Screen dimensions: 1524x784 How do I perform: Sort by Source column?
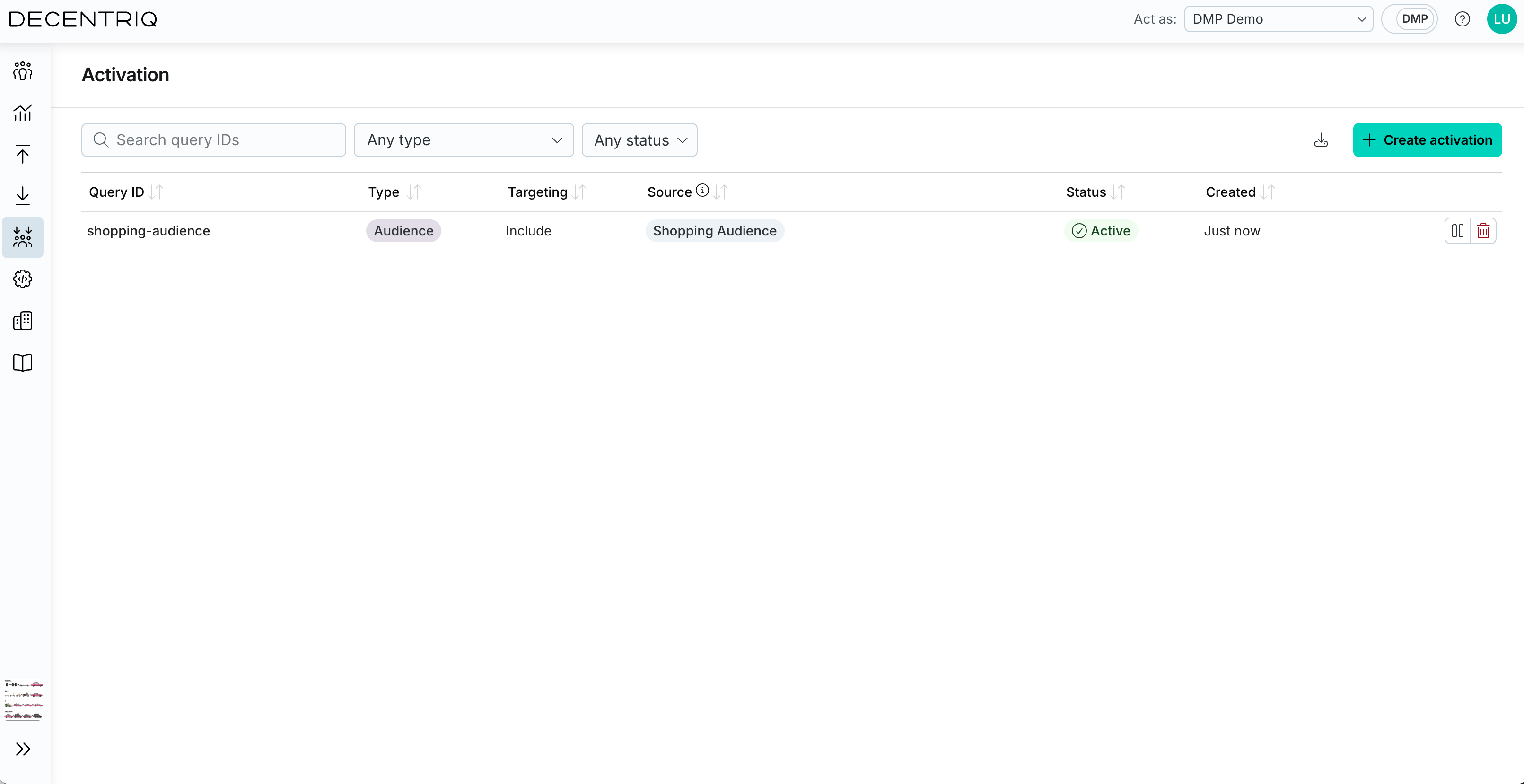[x=720, y=192]
